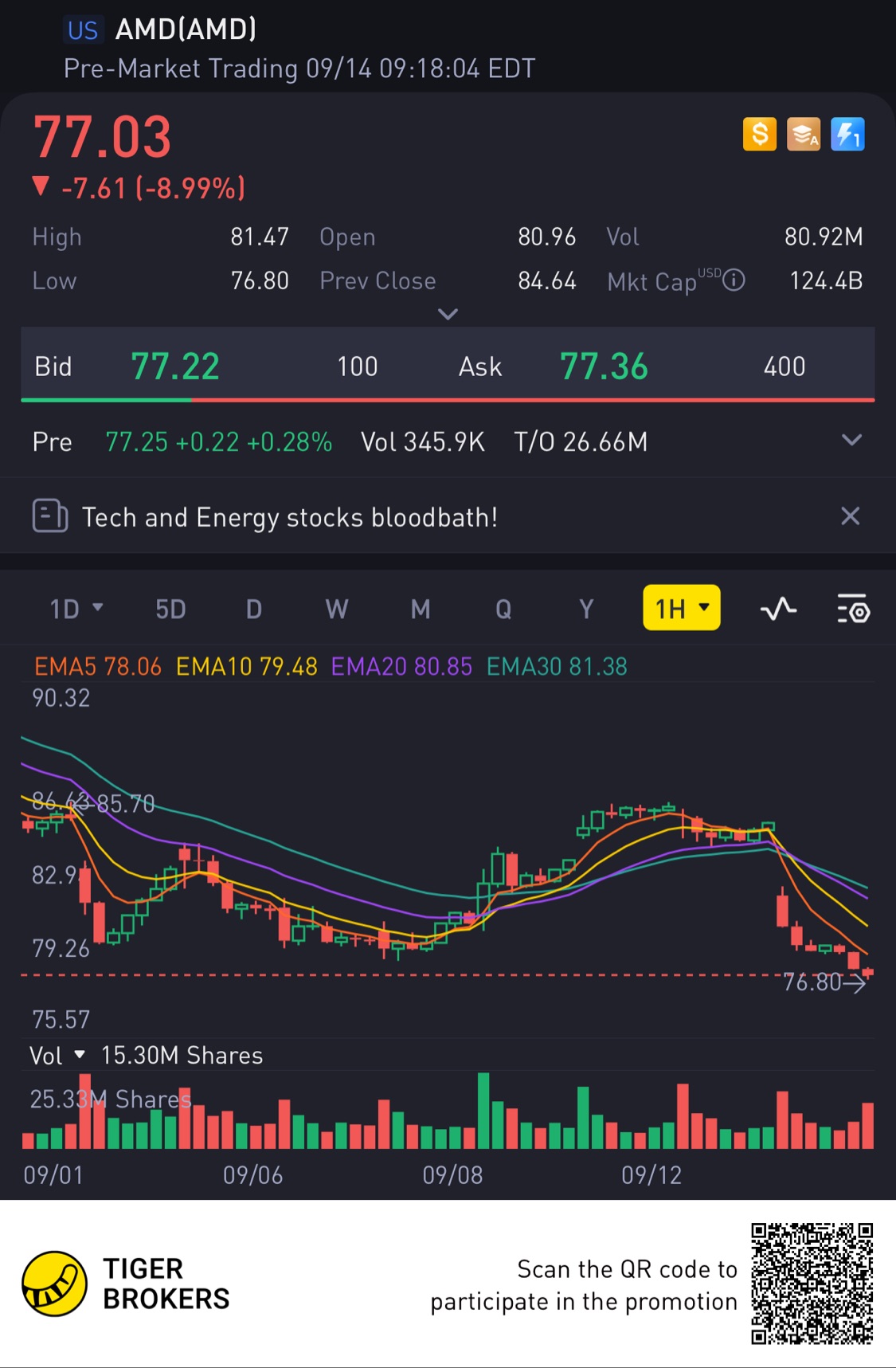Tap the Ask price 77.36
The image size is (896, 1368).
point(604,366)
